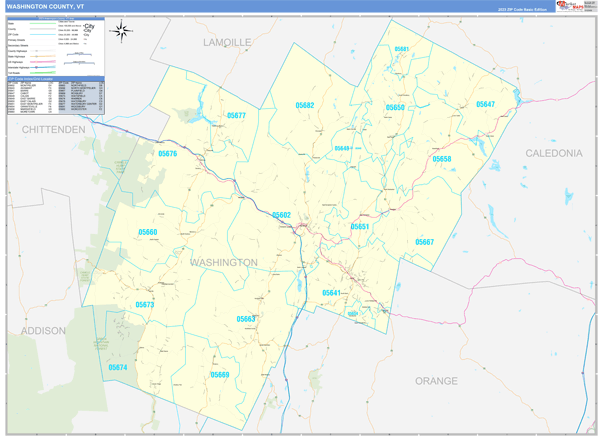Click the Washington County, VT title

click(46, 6)
